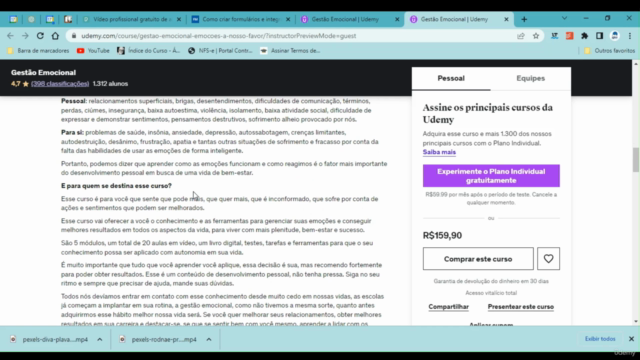
Task: Click the Gestão Emocional course title
Action: 43,73
